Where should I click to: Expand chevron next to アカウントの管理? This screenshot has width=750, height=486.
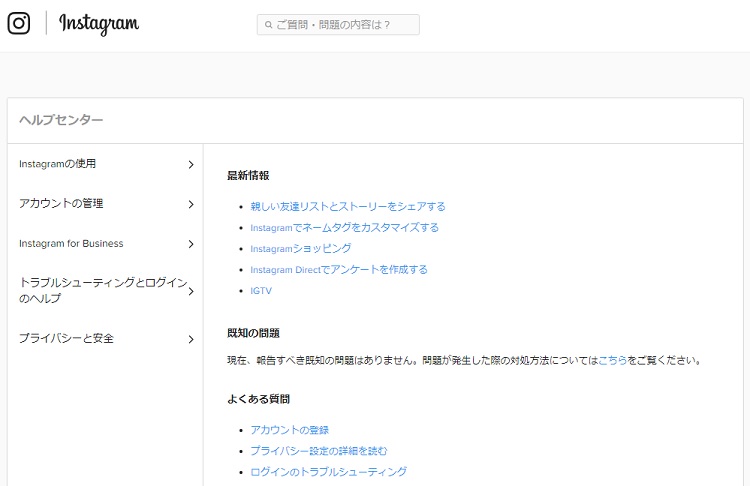click(x=191, y=204)
